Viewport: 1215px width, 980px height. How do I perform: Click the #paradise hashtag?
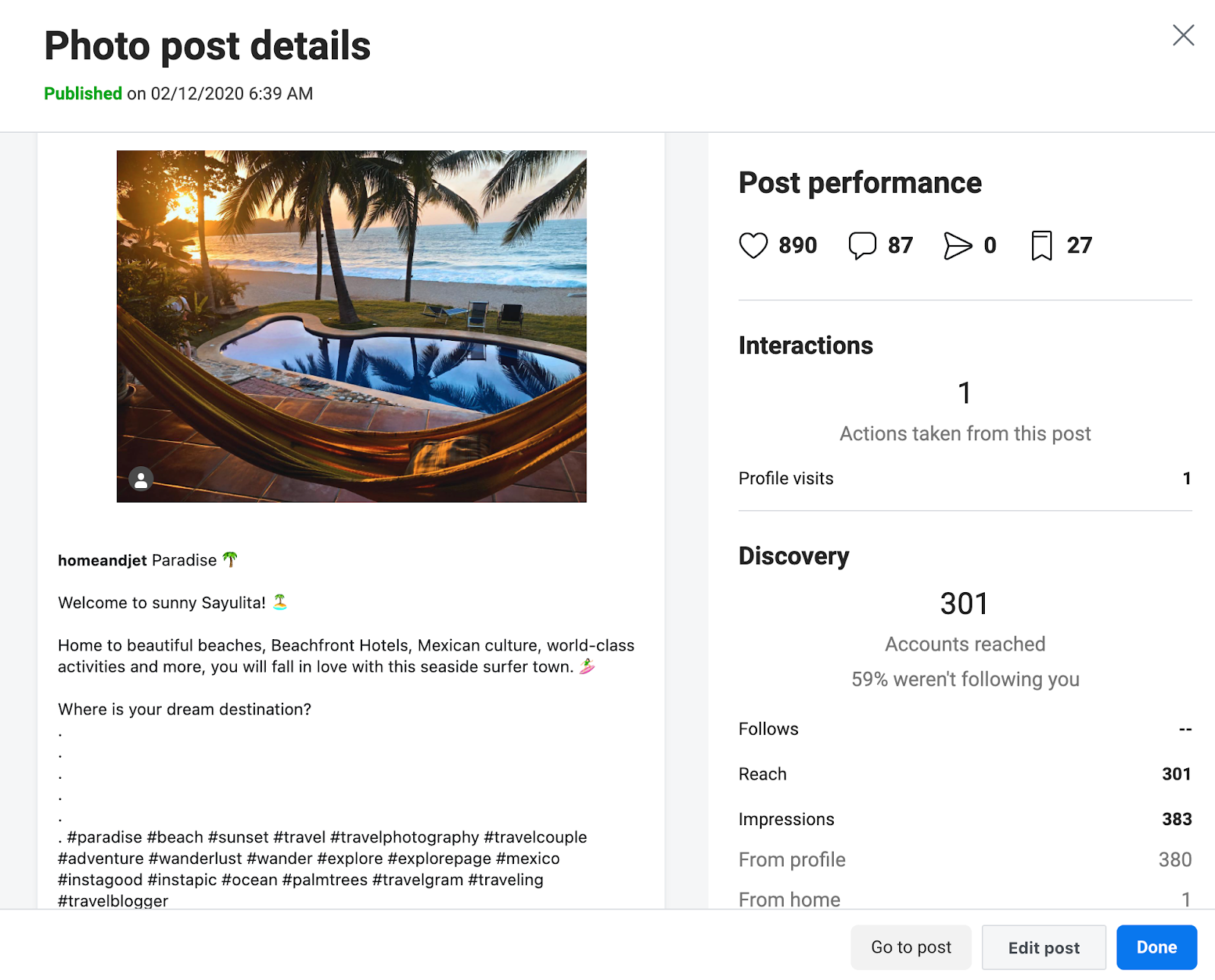[x=104, y=837]
